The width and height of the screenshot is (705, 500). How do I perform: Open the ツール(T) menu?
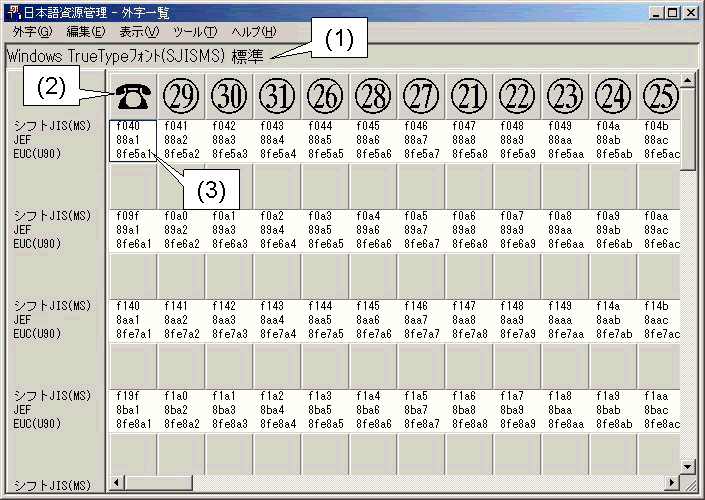pyautogui.click(x=195, y=32)
